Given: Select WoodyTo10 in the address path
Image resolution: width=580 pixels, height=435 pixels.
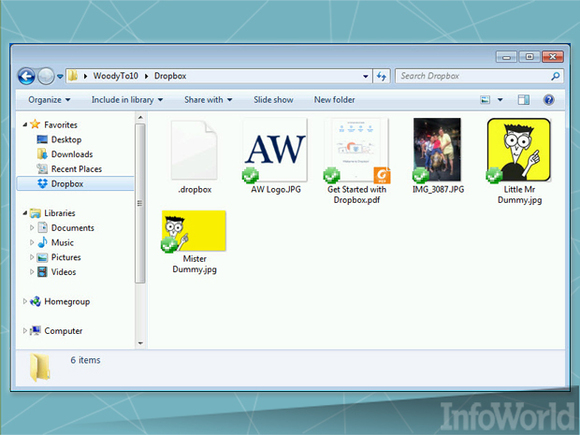Looking at the screenshot, I should tap(115, 76).
